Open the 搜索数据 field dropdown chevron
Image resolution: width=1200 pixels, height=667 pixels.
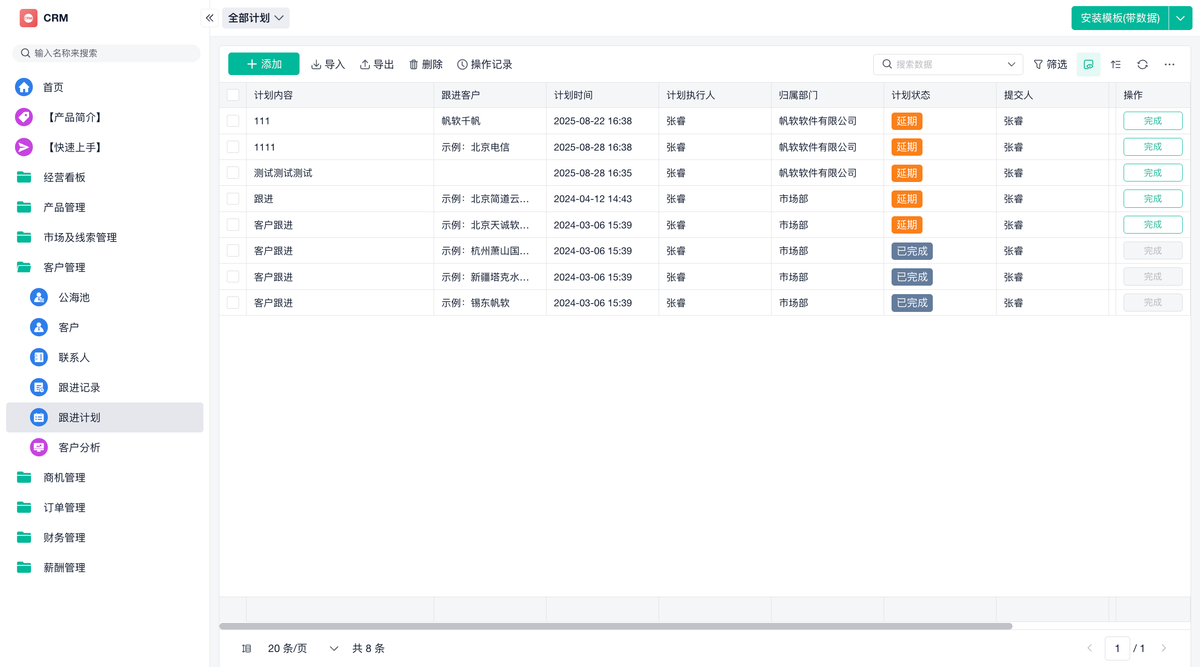[1012, 64]
